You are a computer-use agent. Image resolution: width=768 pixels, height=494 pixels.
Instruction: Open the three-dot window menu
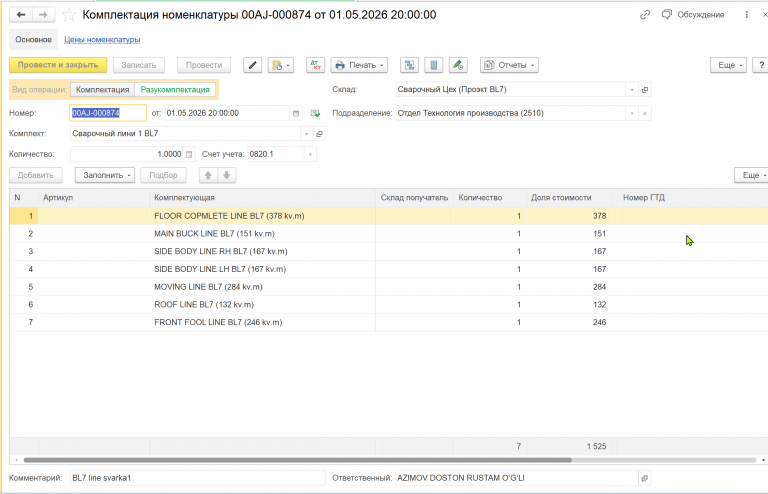746,15
